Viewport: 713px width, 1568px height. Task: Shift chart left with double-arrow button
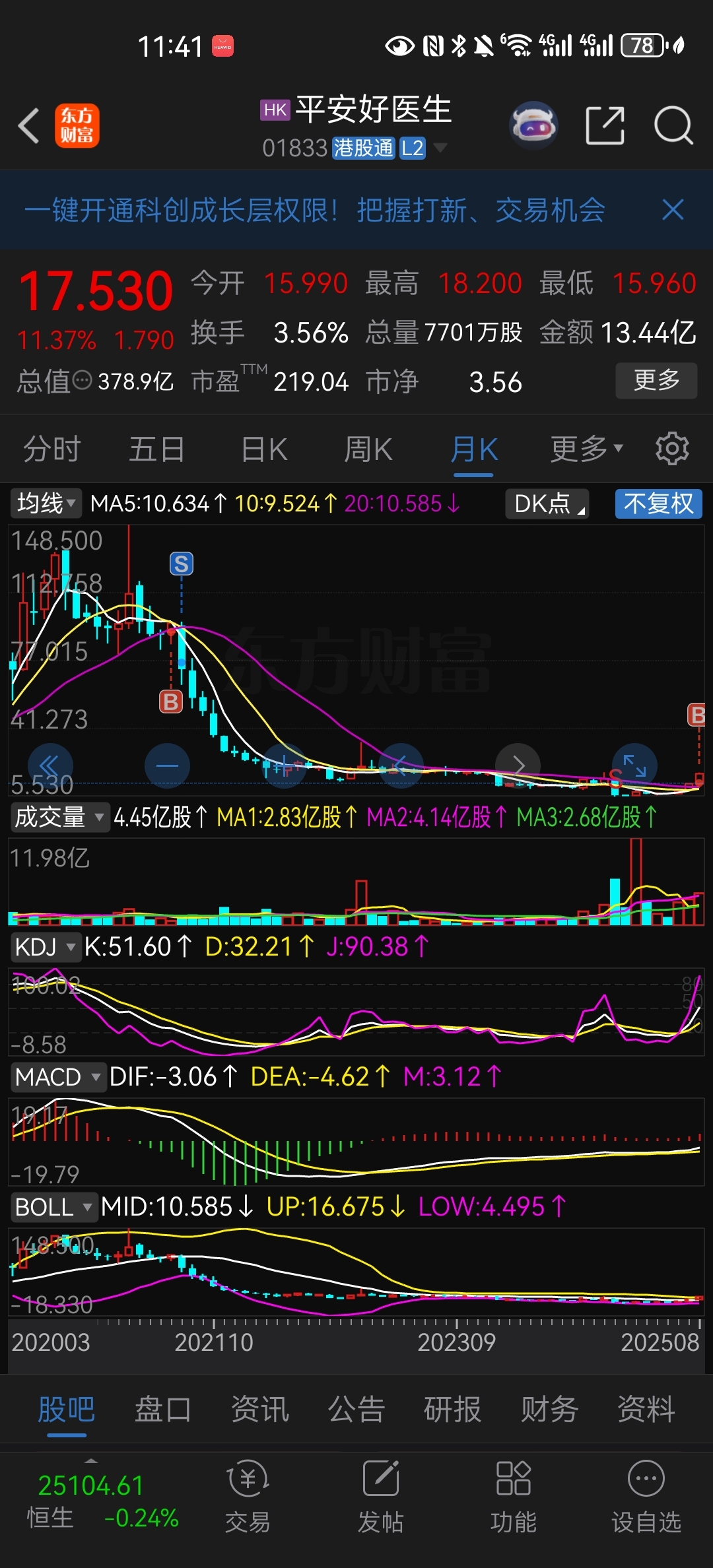50,766
